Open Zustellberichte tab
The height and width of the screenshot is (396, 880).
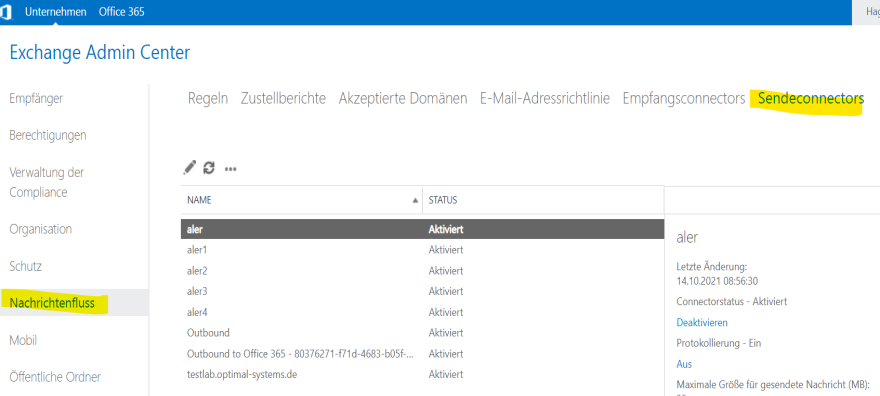[283, 99]
